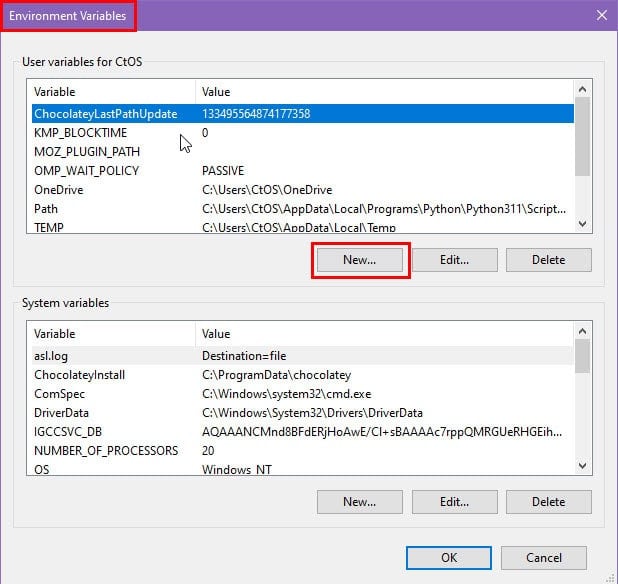This screenshot has width=618, height=584.
Task: Sort user variables by Value column header
Action: coord(385,91)
